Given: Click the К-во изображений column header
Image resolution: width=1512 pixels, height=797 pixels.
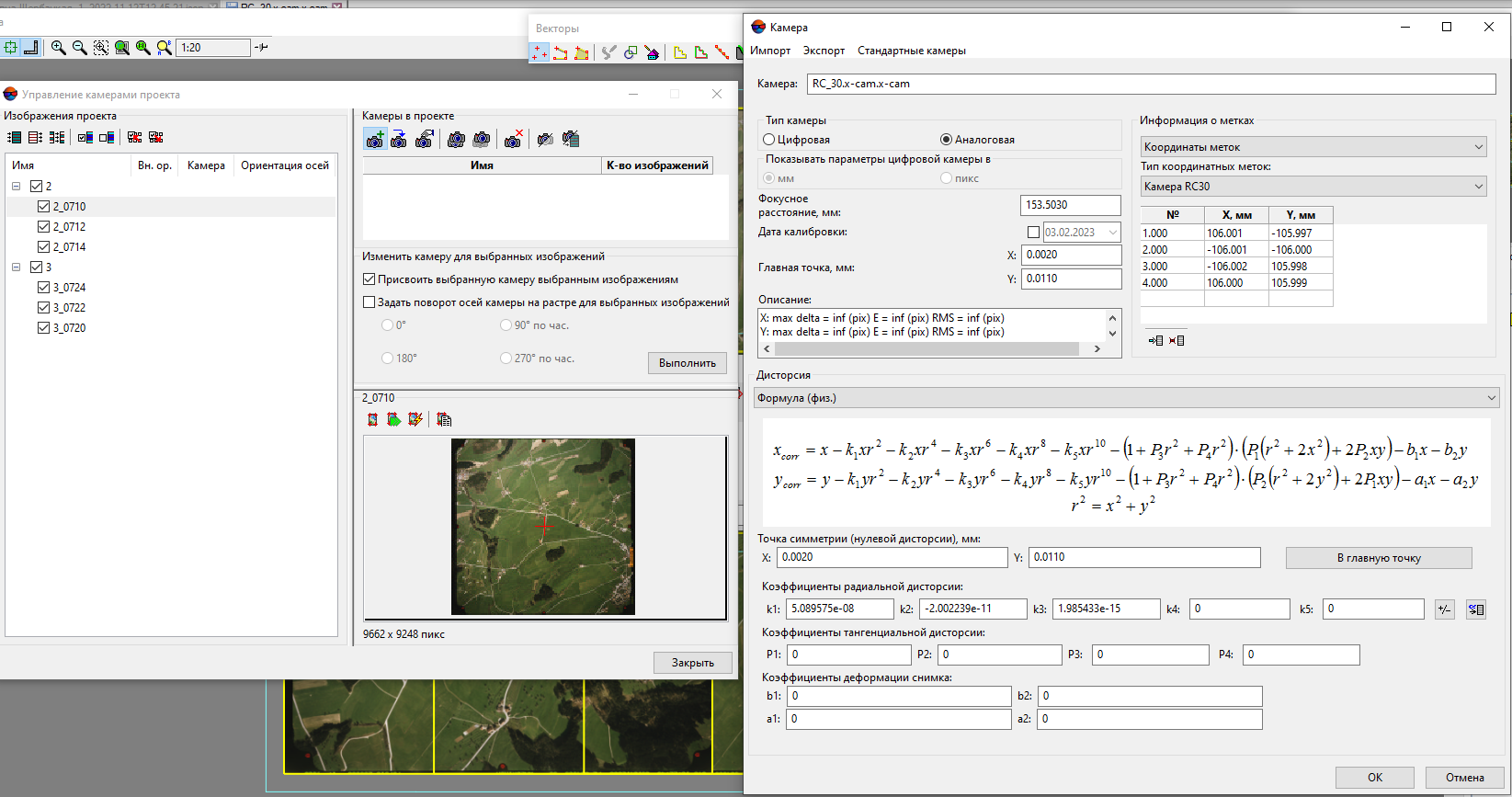Looking at the screenshot, I should click(657, 165).
